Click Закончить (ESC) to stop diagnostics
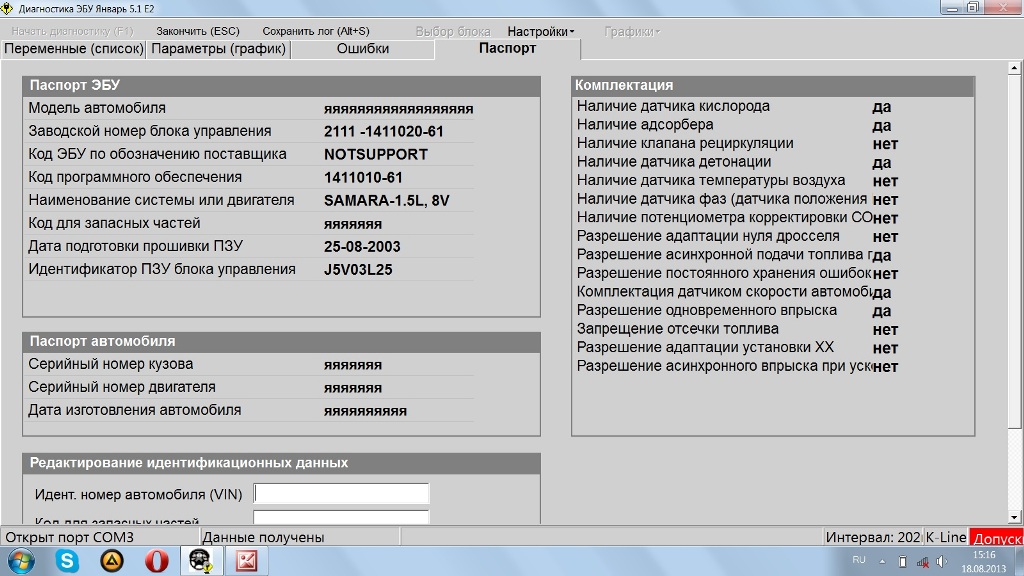Viewport: 1024px width, 576px height. [x=198, y=31]
